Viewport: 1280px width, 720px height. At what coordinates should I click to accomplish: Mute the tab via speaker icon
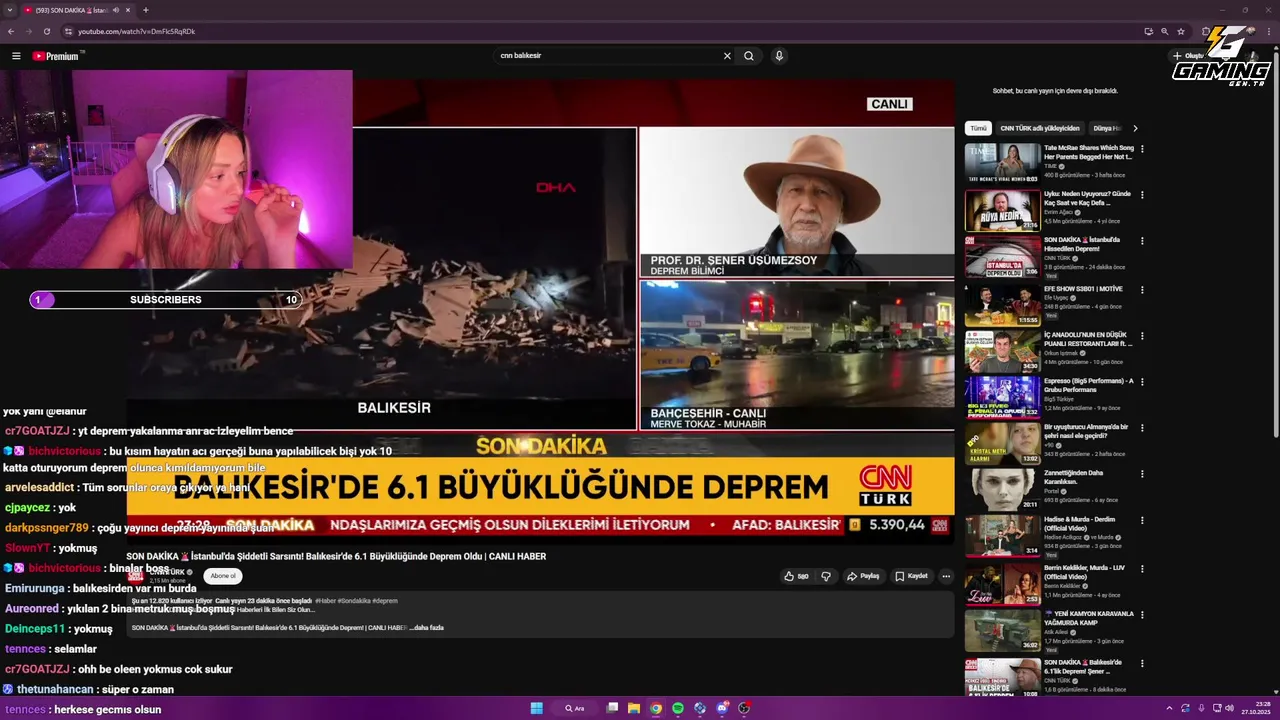pos(116,10)
